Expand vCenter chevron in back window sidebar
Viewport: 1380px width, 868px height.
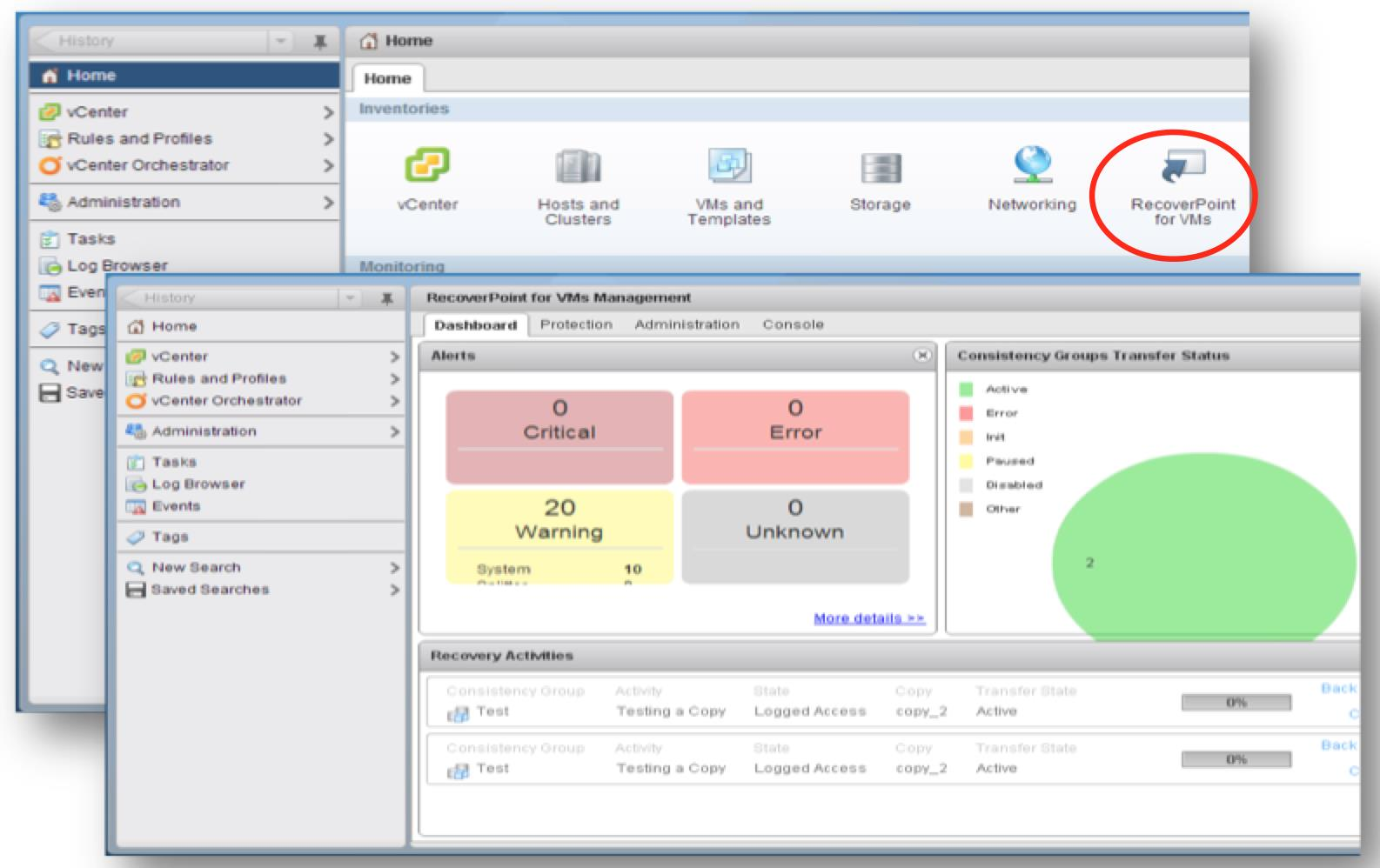pos(328,112)
